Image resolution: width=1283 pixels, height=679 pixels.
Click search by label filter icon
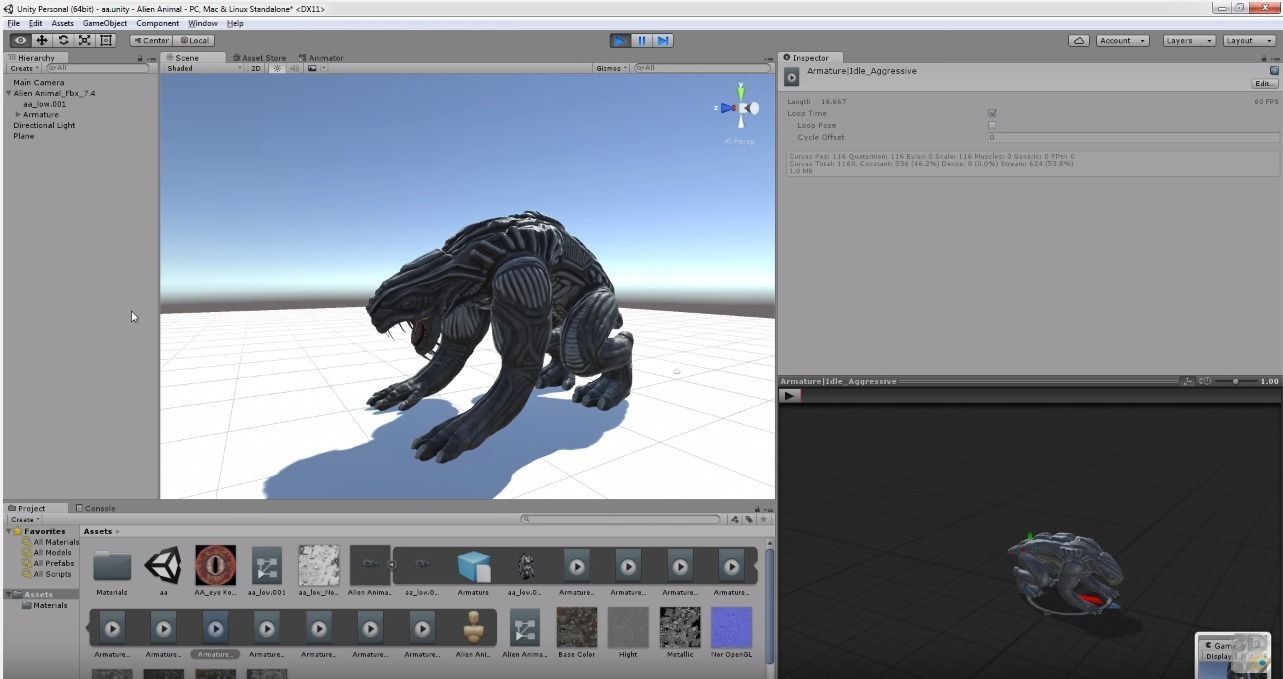748,519
